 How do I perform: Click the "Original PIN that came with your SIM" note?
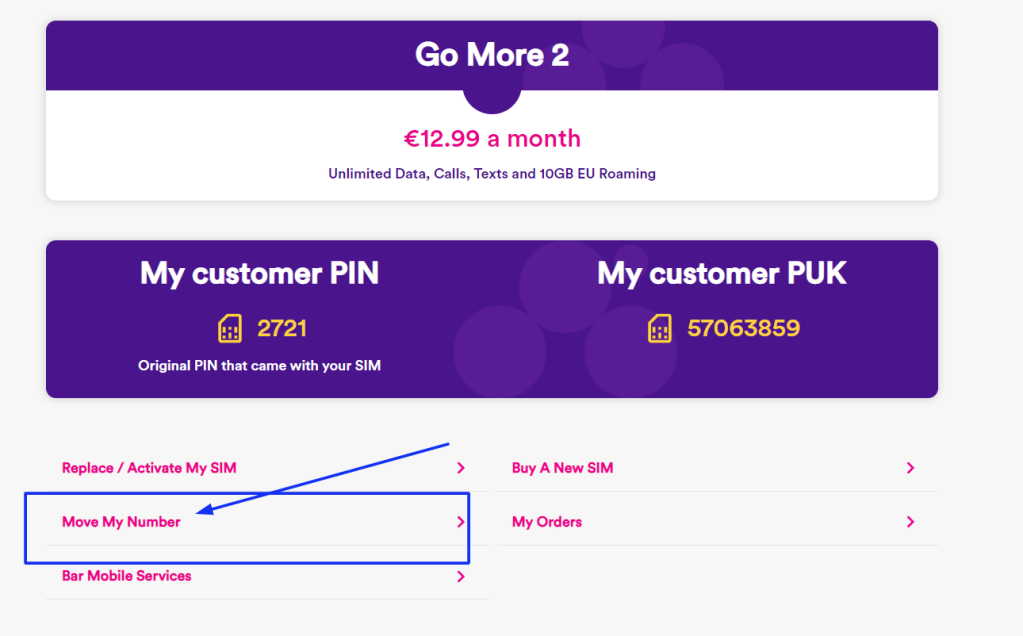pos(259,366)
